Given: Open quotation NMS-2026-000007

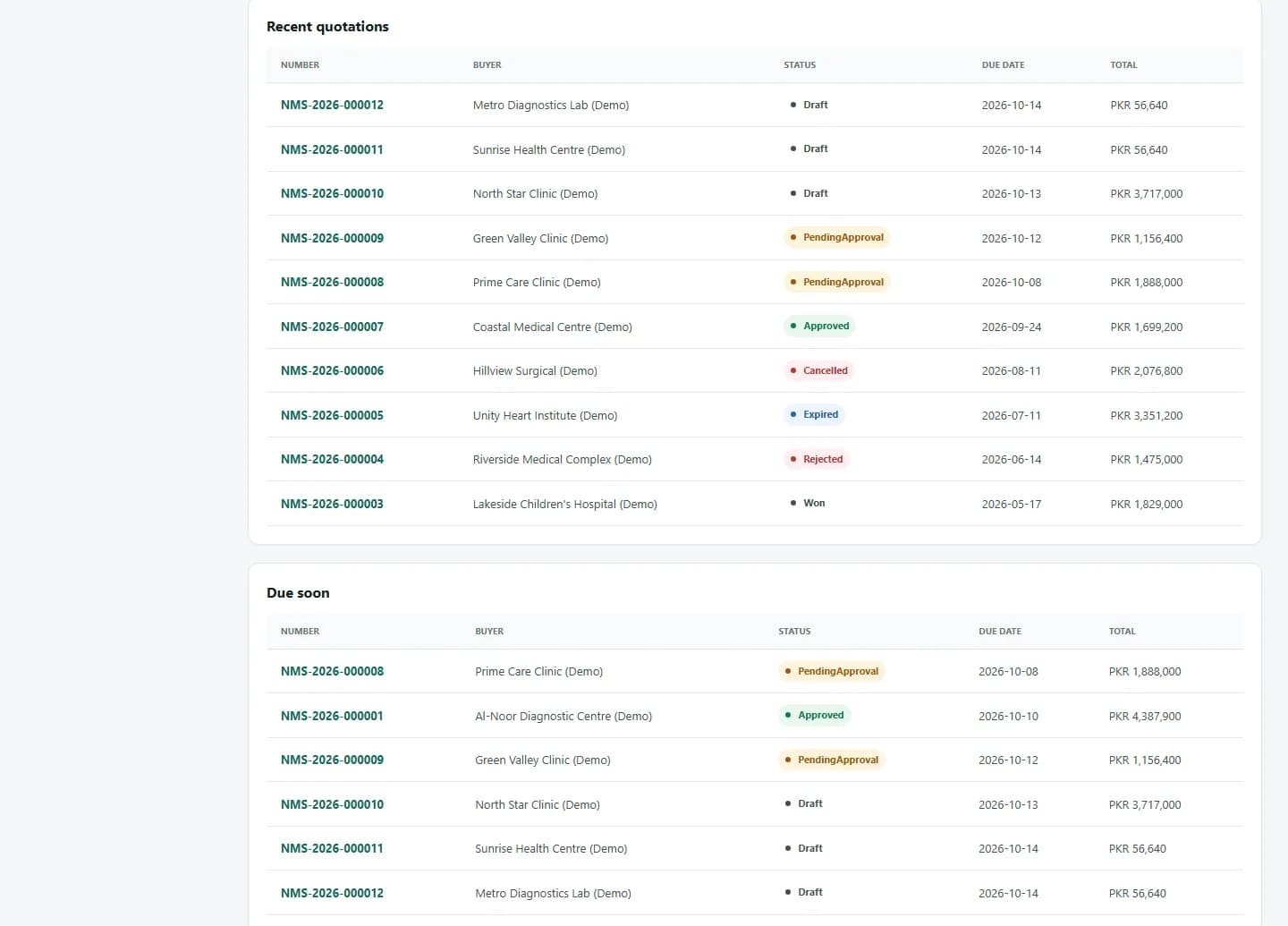Looking at the screenshot, I should tap(332, 327).
